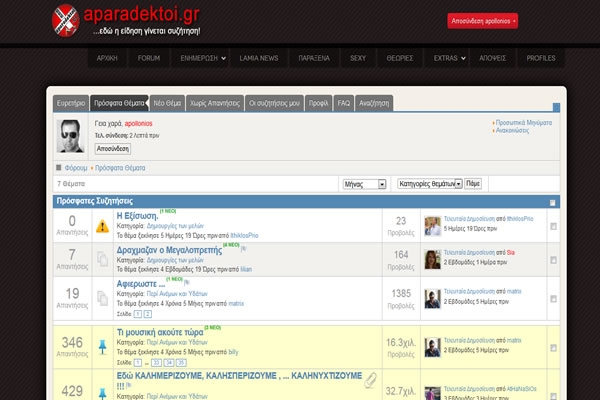The width and height of the screenshot is (600, 400).
Task: Switch to the Νέο Θέμα tab
Action: pyautogui.click(x=167, y=103)
